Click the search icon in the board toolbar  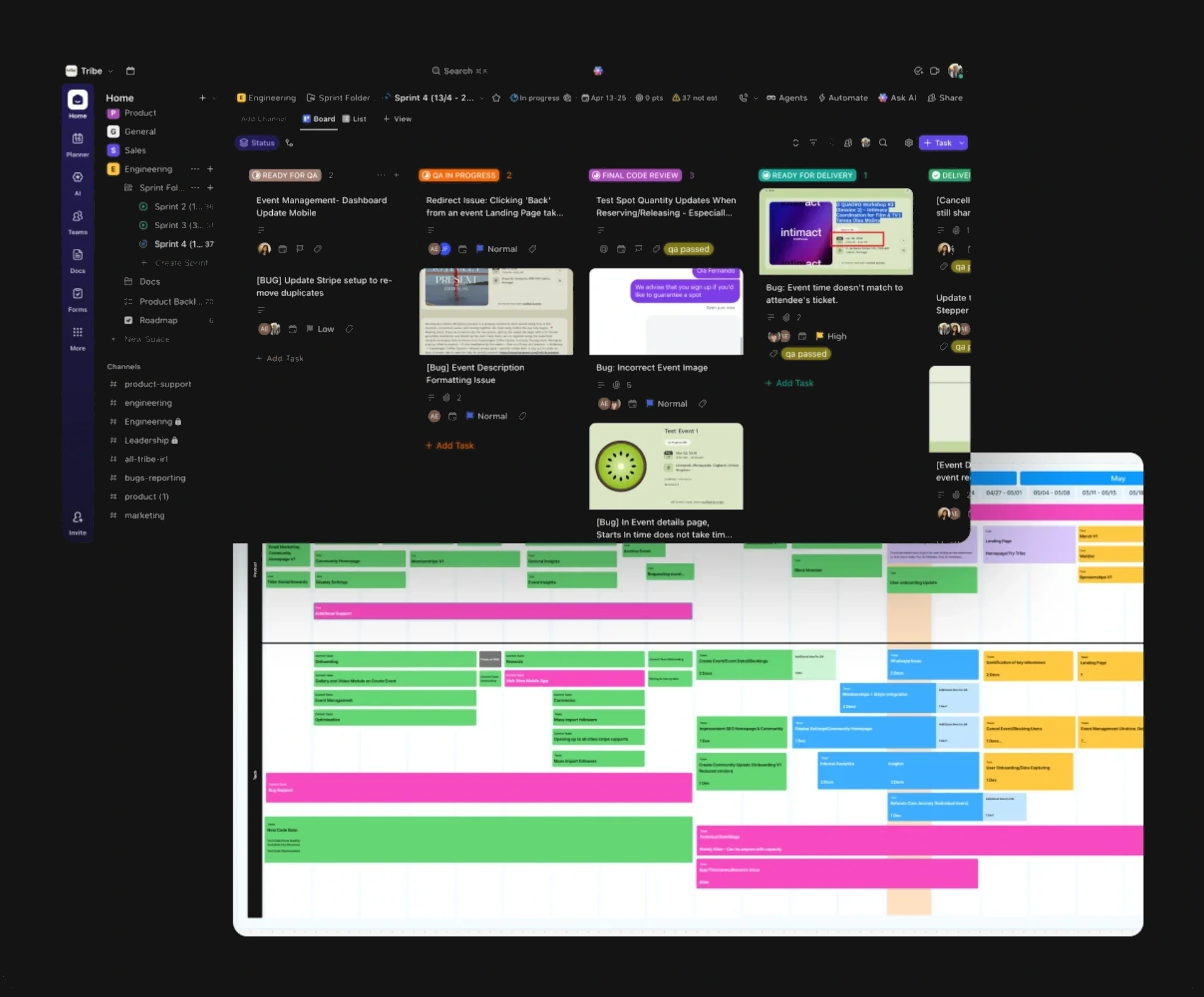[883, 143]
